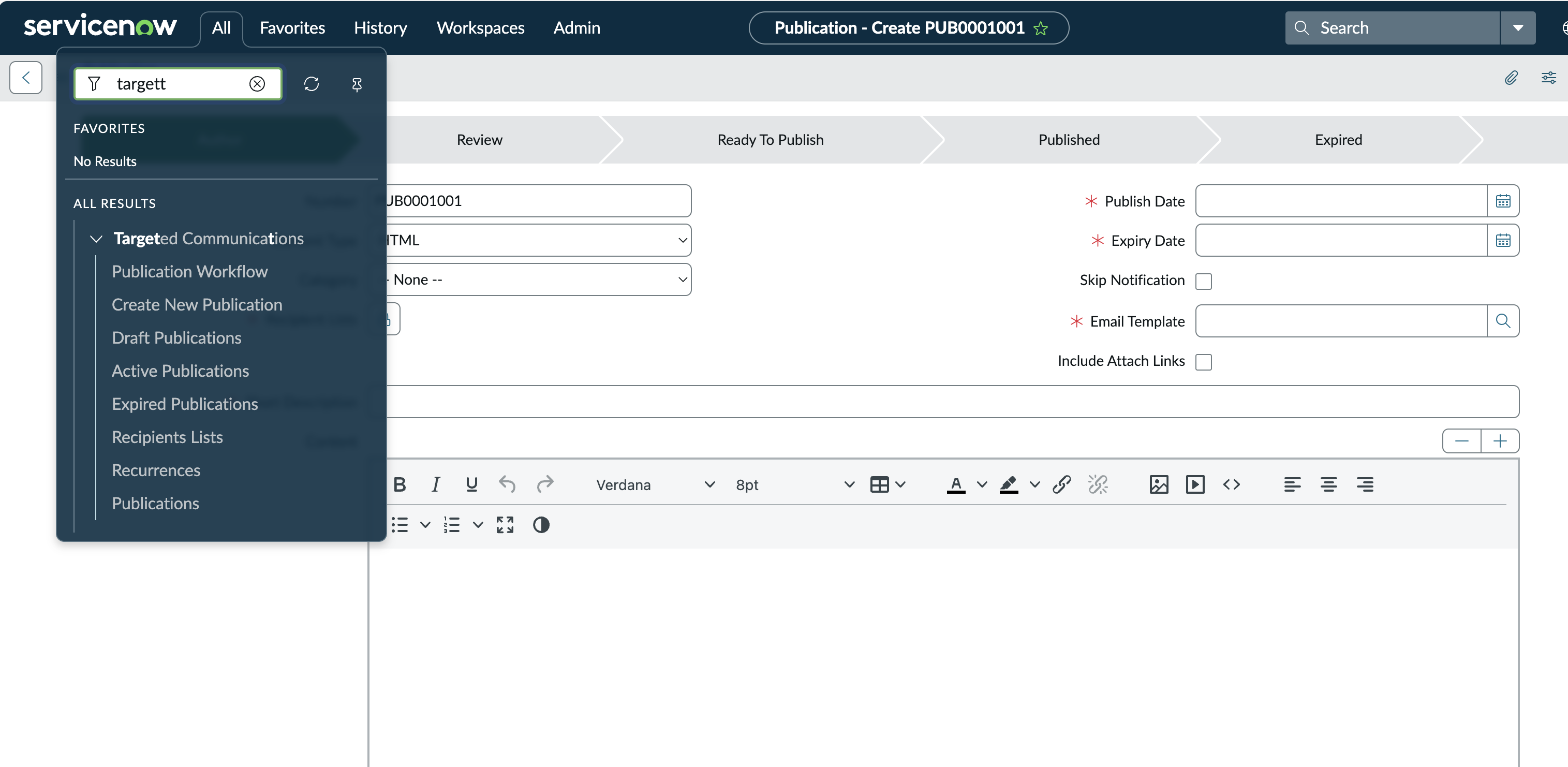Open the 8pt font size dropdown
The height and width of the screenshot is (767, 1568).
(x=795, y=484)
